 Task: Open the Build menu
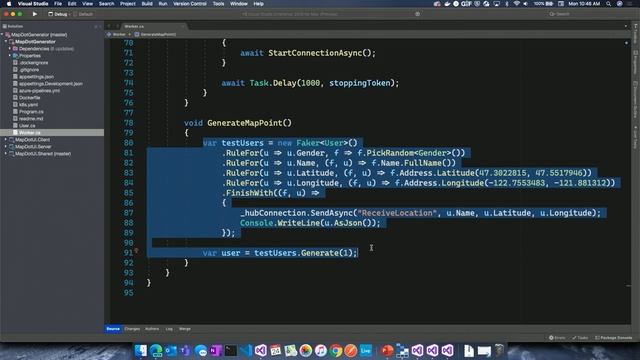tap(147, 4)
